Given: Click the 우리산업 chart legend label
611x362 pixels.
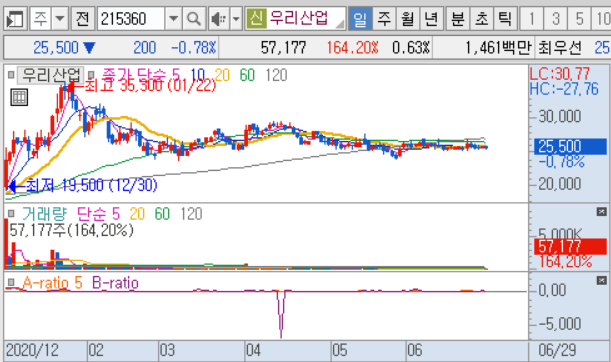Looking at the screenshot, I should coord(51,75).
